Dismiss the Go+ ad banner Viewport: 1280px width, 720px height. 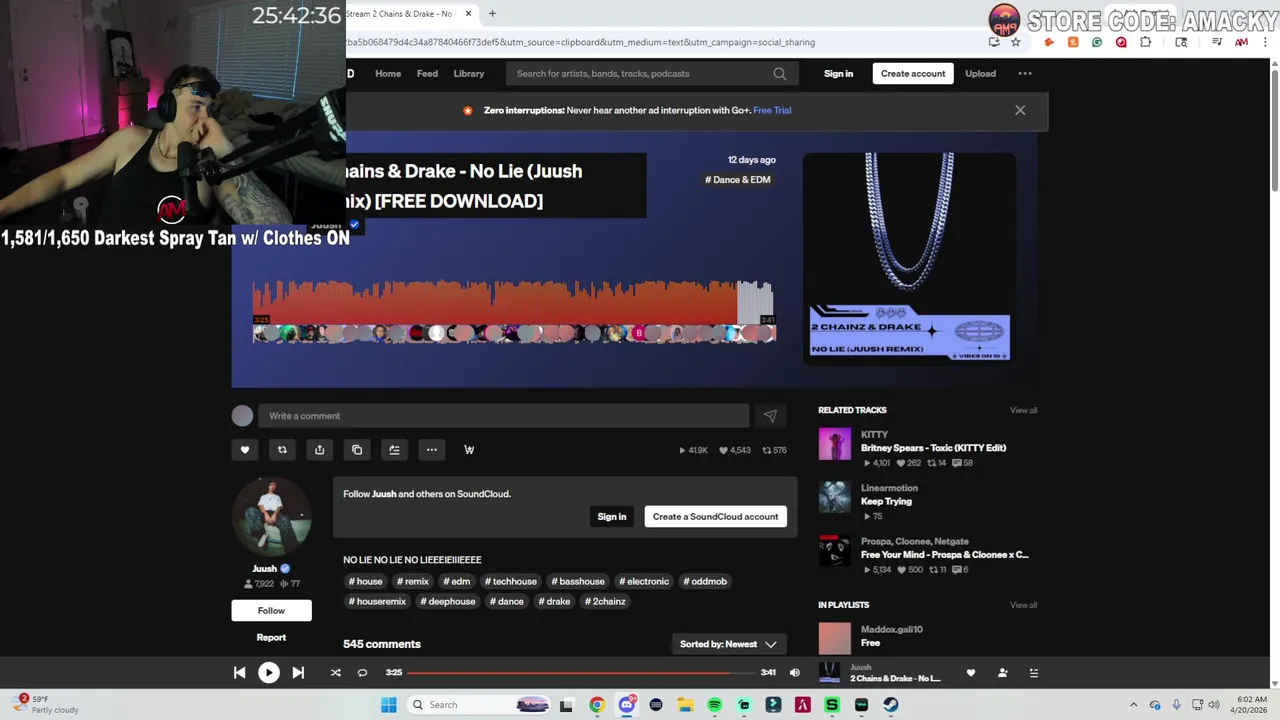point(1020,110)
